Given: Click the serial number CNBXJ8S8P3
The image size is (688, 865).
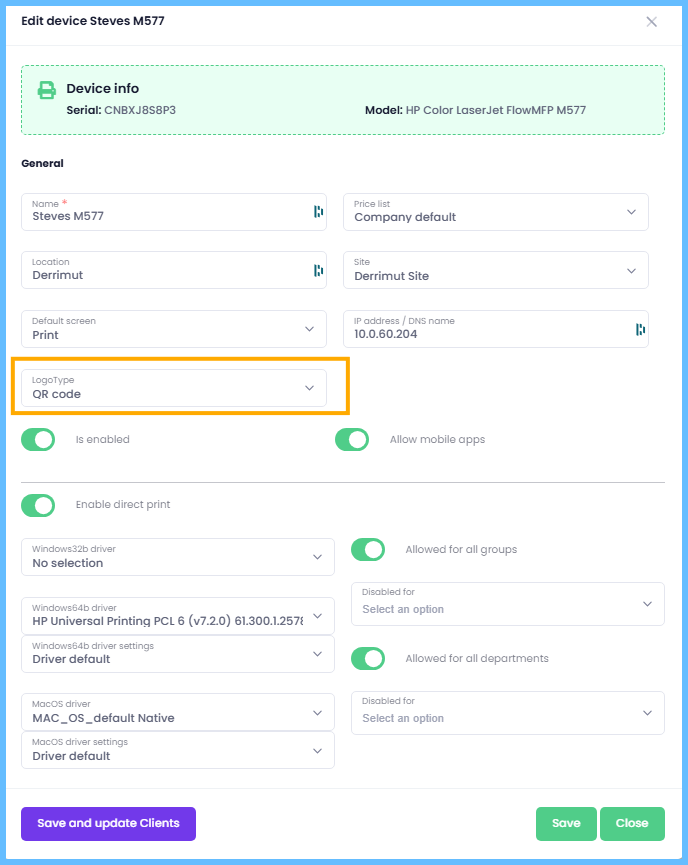Looking at the screenshot, I should click(140, 110).
